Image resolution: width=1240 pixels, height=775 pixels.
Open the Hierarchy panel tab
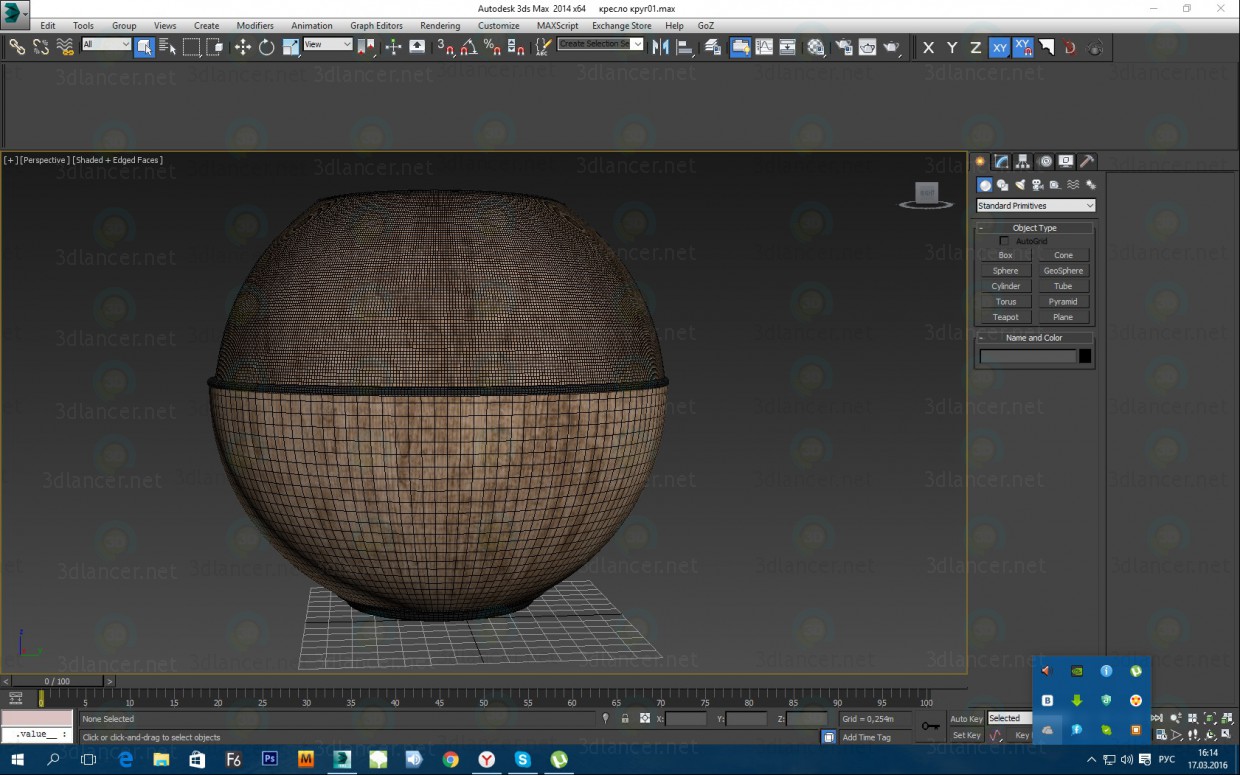[x=1023, y=161]
